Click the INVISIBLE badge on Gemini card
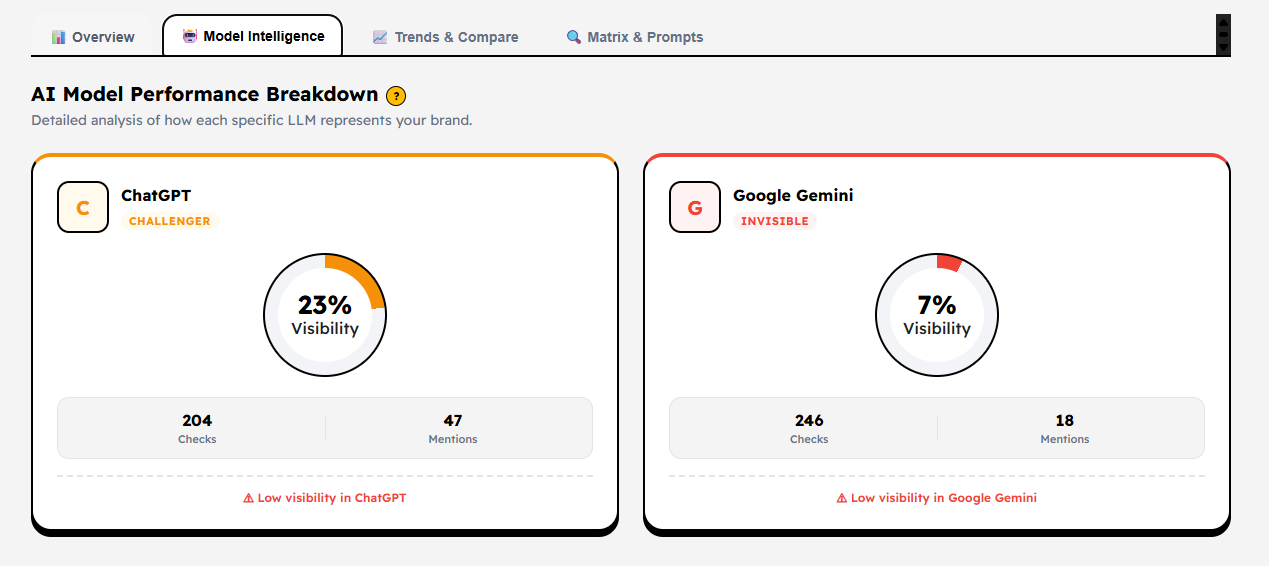 (x=775, y=221)
